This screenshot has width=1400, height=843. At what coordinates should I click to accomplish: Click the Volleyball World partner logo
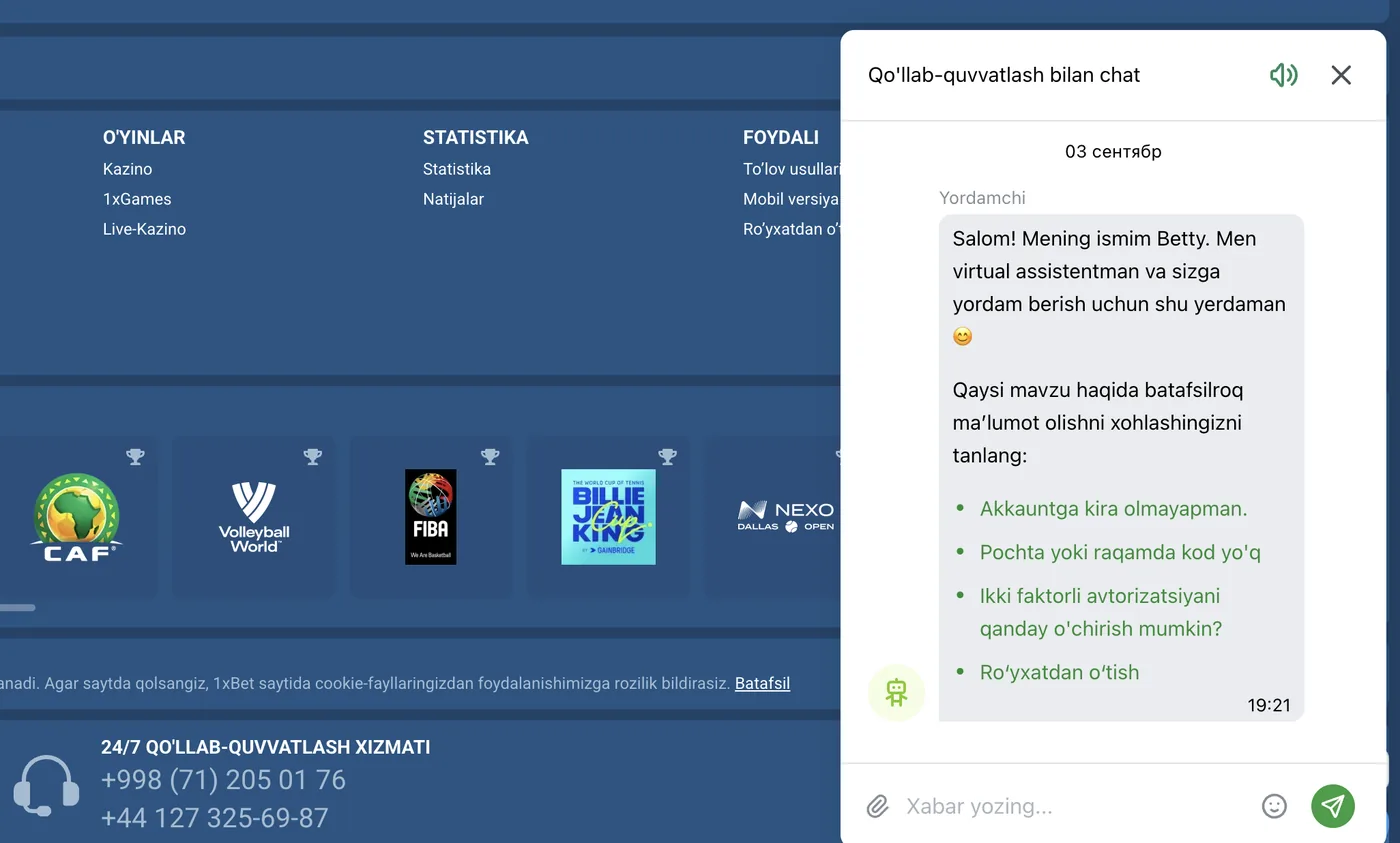pyautogui.click(x=254, y=517)
